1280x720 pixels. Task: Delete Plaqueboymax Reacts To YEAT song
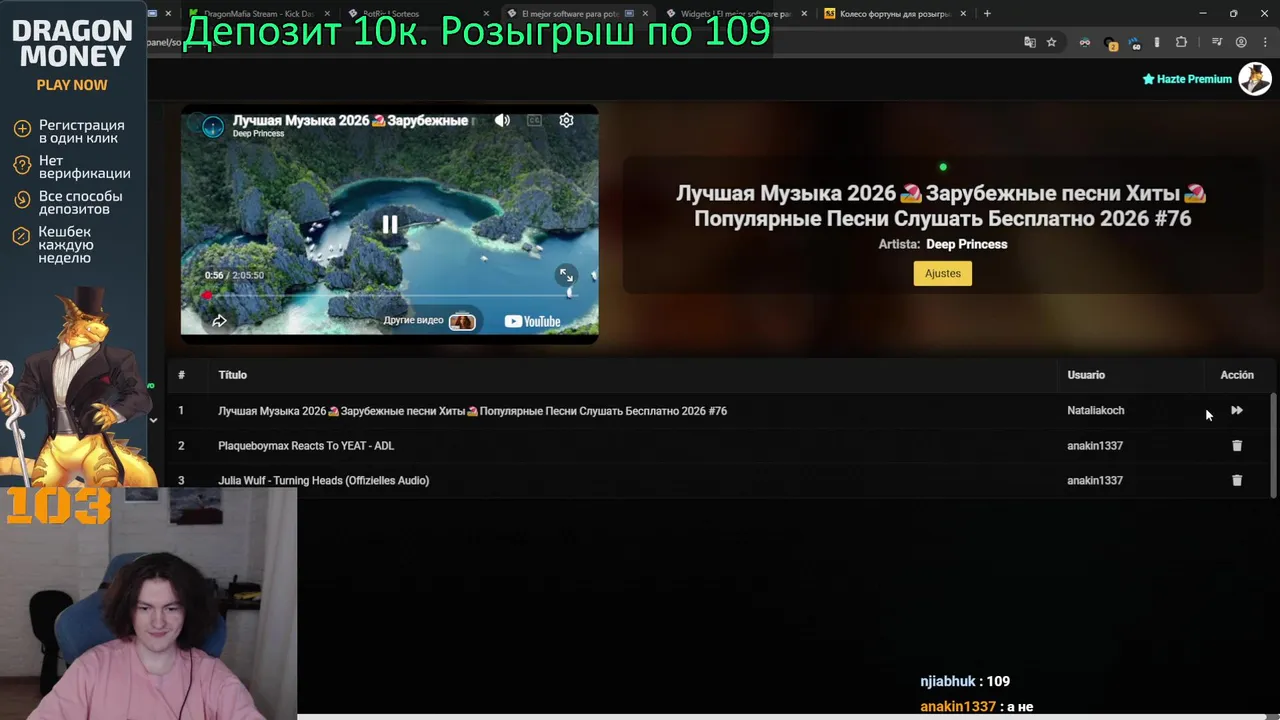point(1237,446)
